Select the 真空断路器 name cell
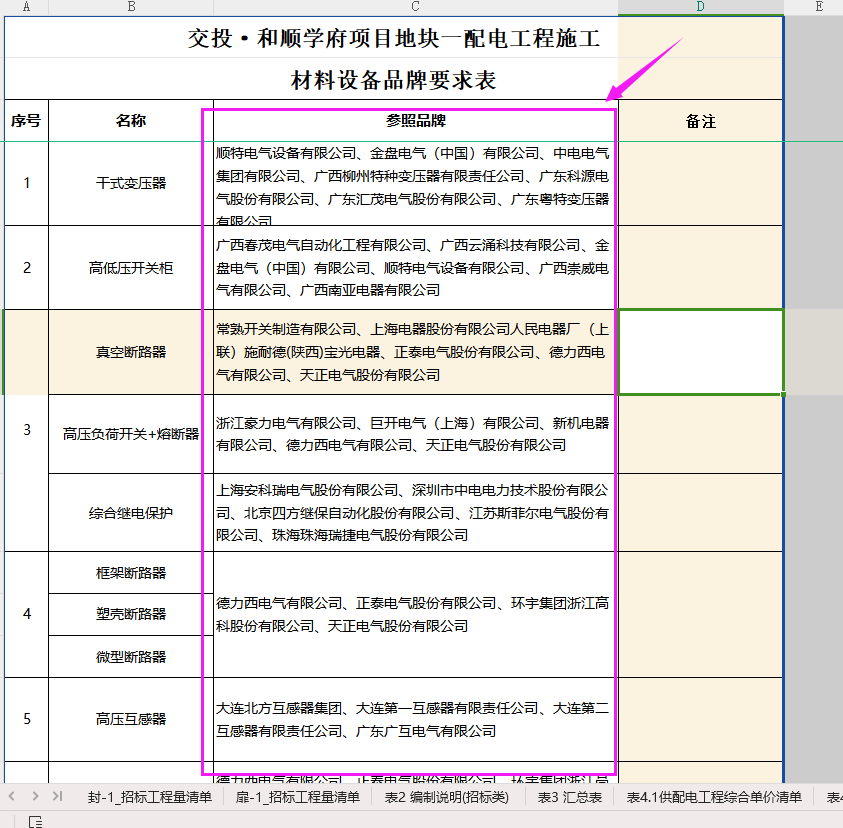843x828 pixels. (131, 352)
